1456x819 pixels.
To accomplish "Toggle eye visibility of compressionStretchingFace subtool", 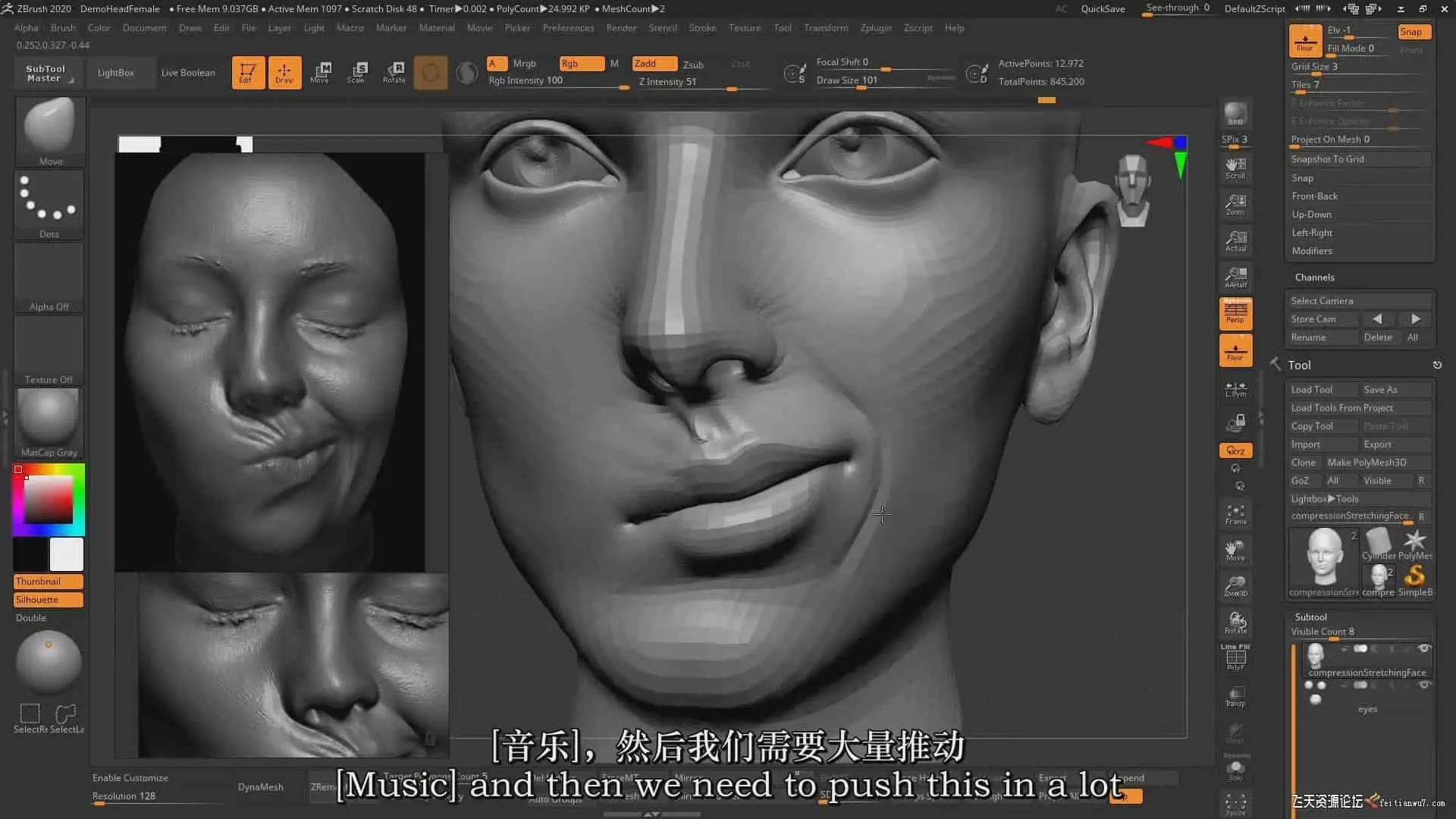I will [x=1424, y=648].
